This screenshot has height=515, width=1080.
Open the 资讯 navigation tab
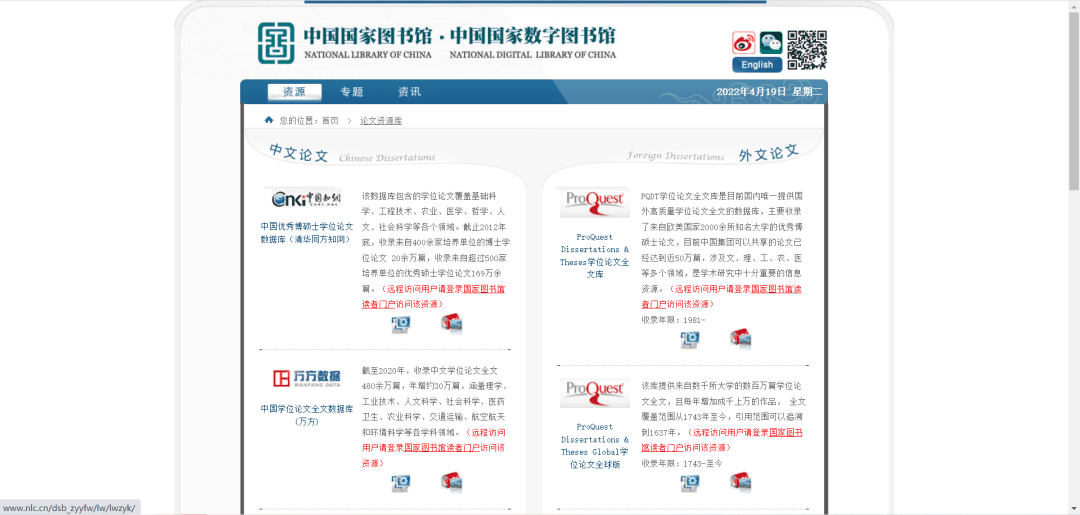coord(409,92)
